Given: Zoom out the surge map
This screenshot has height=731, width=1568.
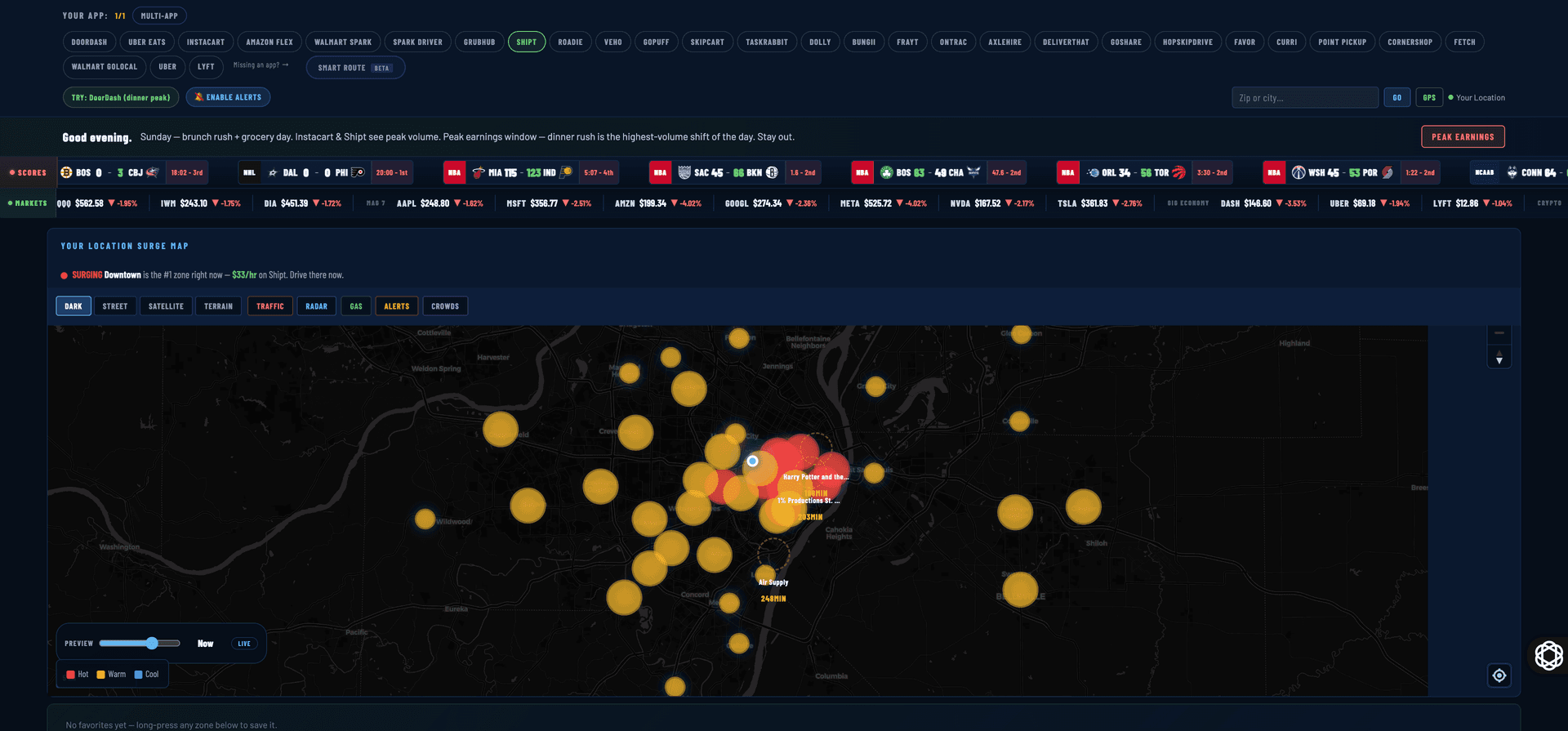Looking at the screenshot, I should [x=1499, y=333].
